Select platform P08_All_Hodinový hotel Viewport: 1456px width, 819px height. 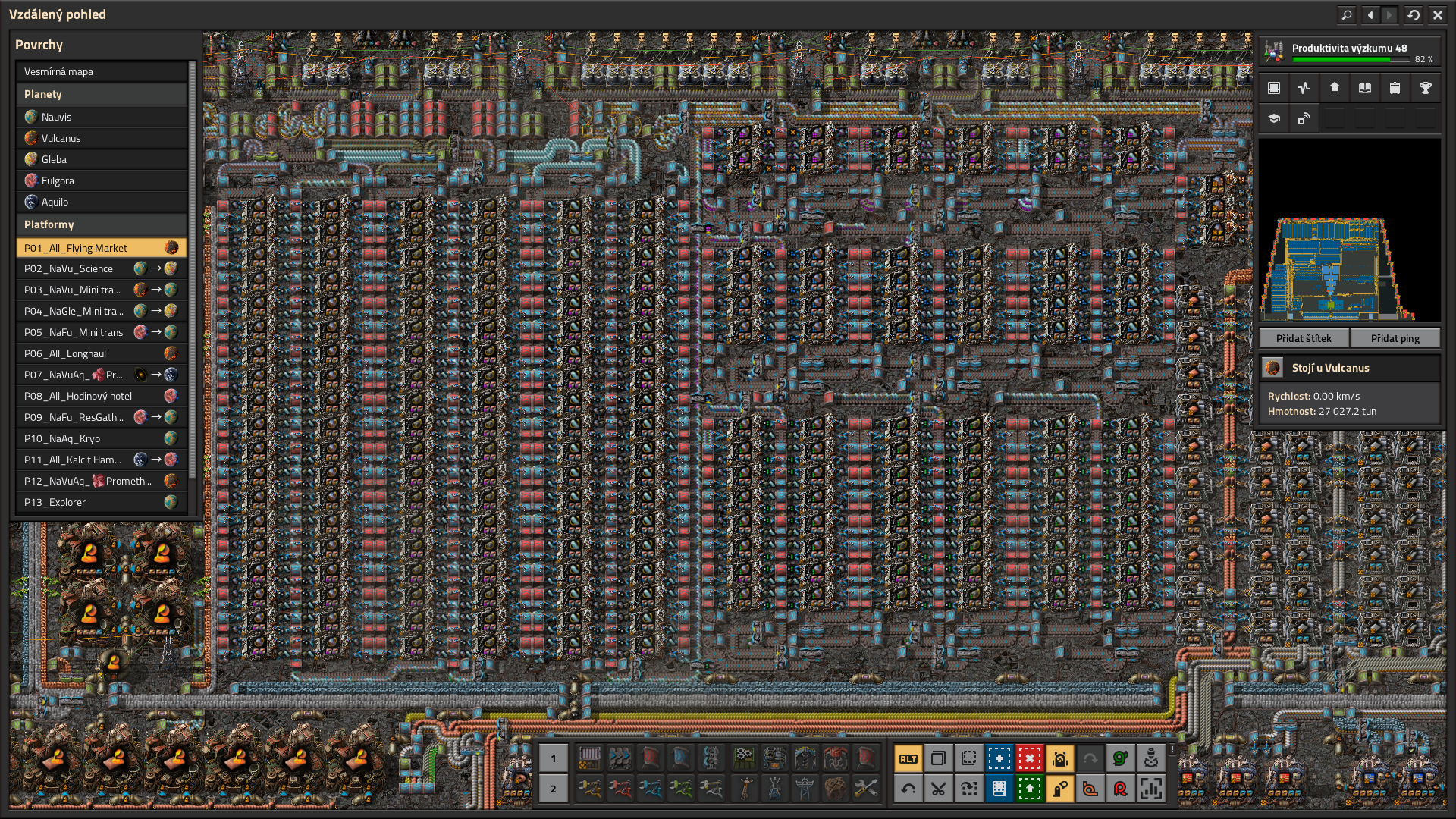[102, 396]
